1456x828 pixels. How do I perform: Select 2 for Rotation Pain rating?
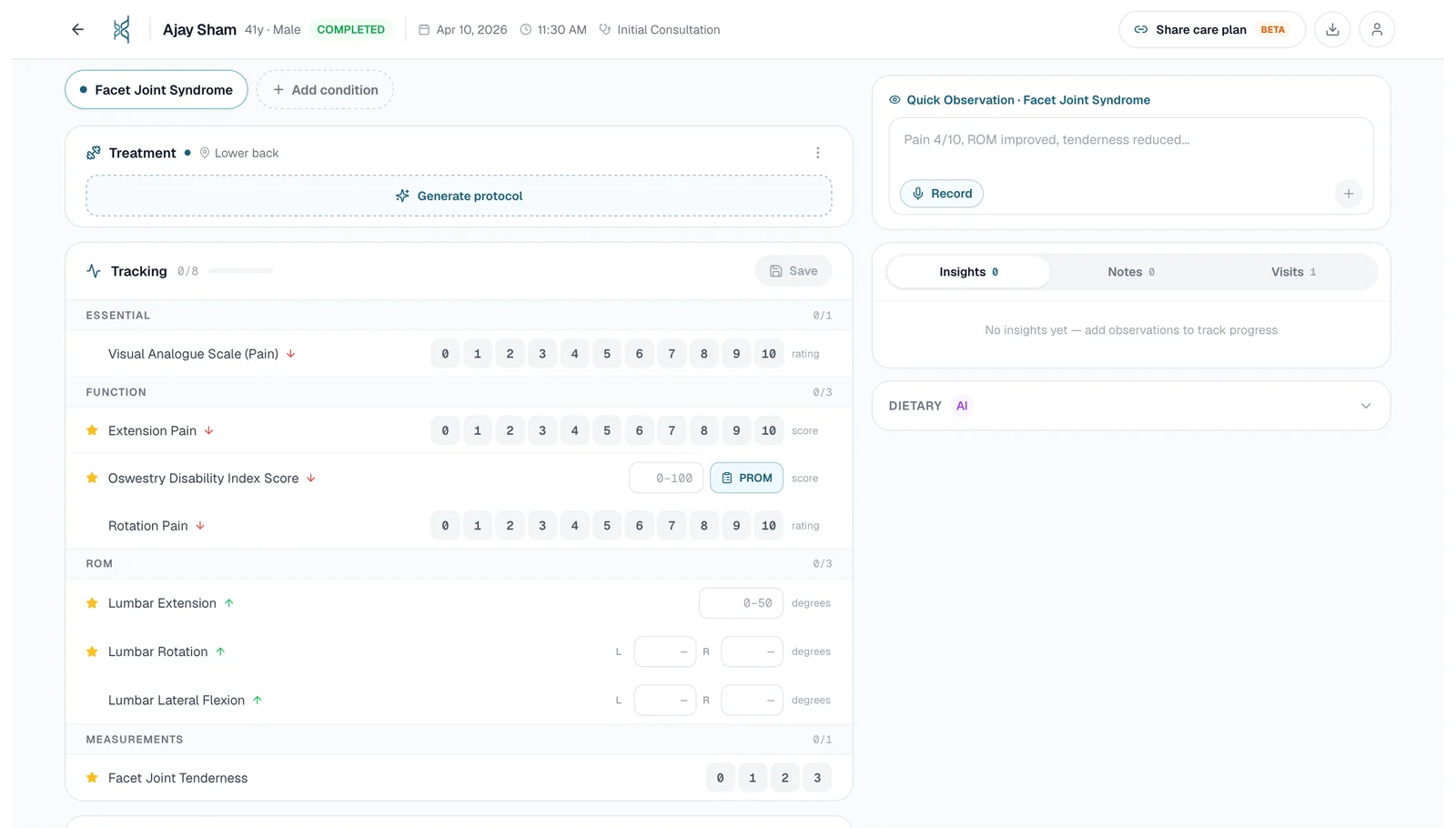510,526
